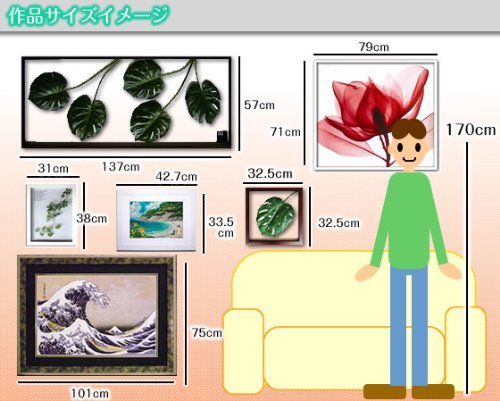
Task: Click the Great Wave framed print
Action: (x=97, y=315)
